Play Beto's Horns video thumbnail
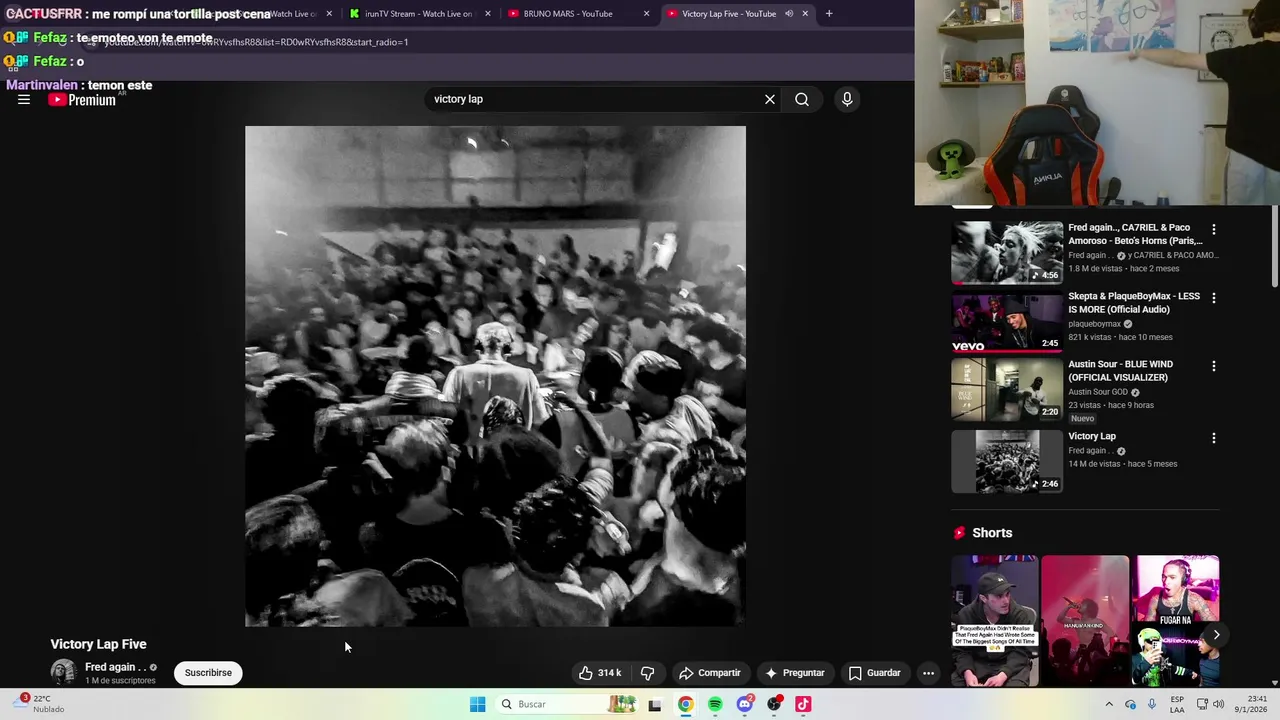The image size is (1280, 720). pos(1007,253)
